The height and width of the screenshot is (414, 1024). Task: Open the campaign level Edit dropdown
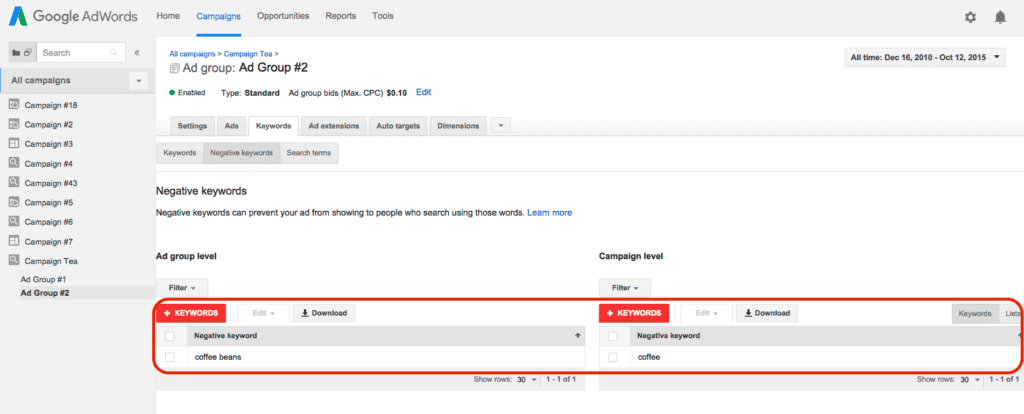pos(707,313)
